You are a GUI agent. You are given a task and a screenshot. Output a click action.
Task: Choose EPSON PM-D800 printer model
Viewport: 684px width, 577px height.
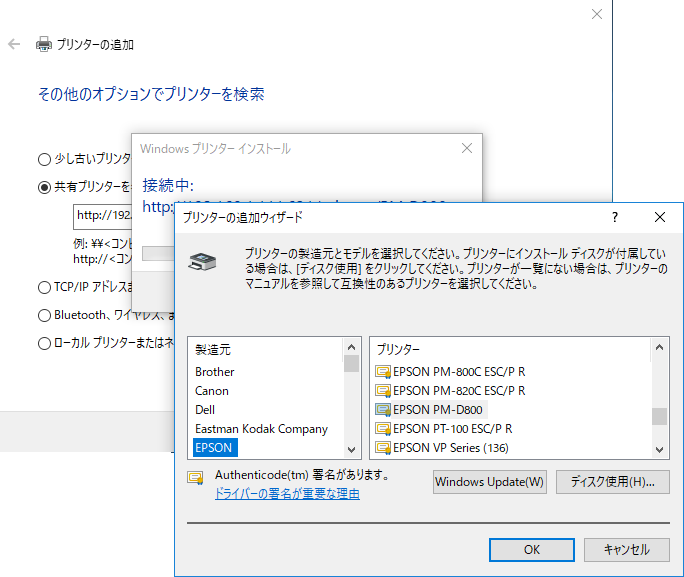click(x=438, y=410)
